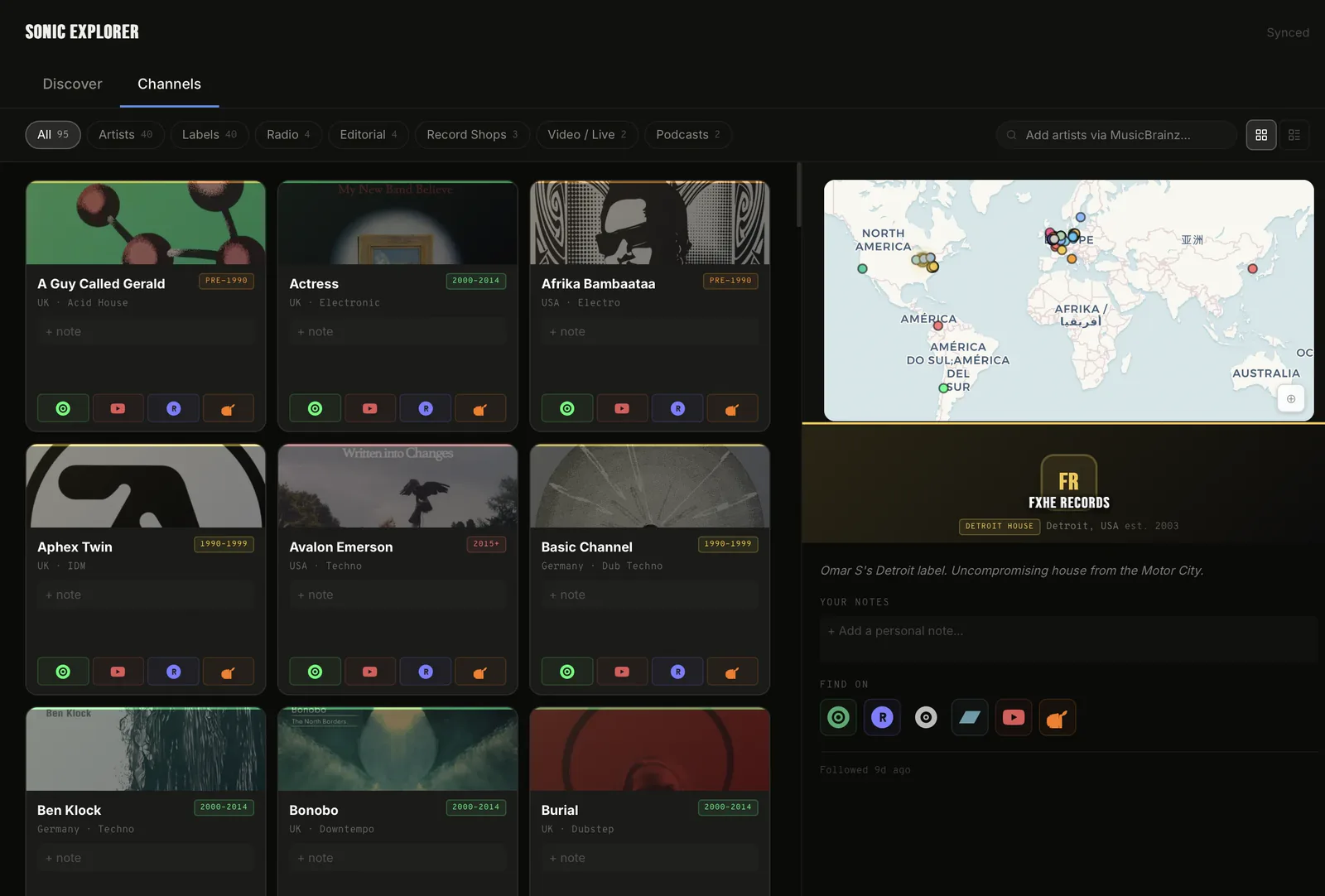Open FXHE Records orange icon link under Find On

coord(1058,717)
